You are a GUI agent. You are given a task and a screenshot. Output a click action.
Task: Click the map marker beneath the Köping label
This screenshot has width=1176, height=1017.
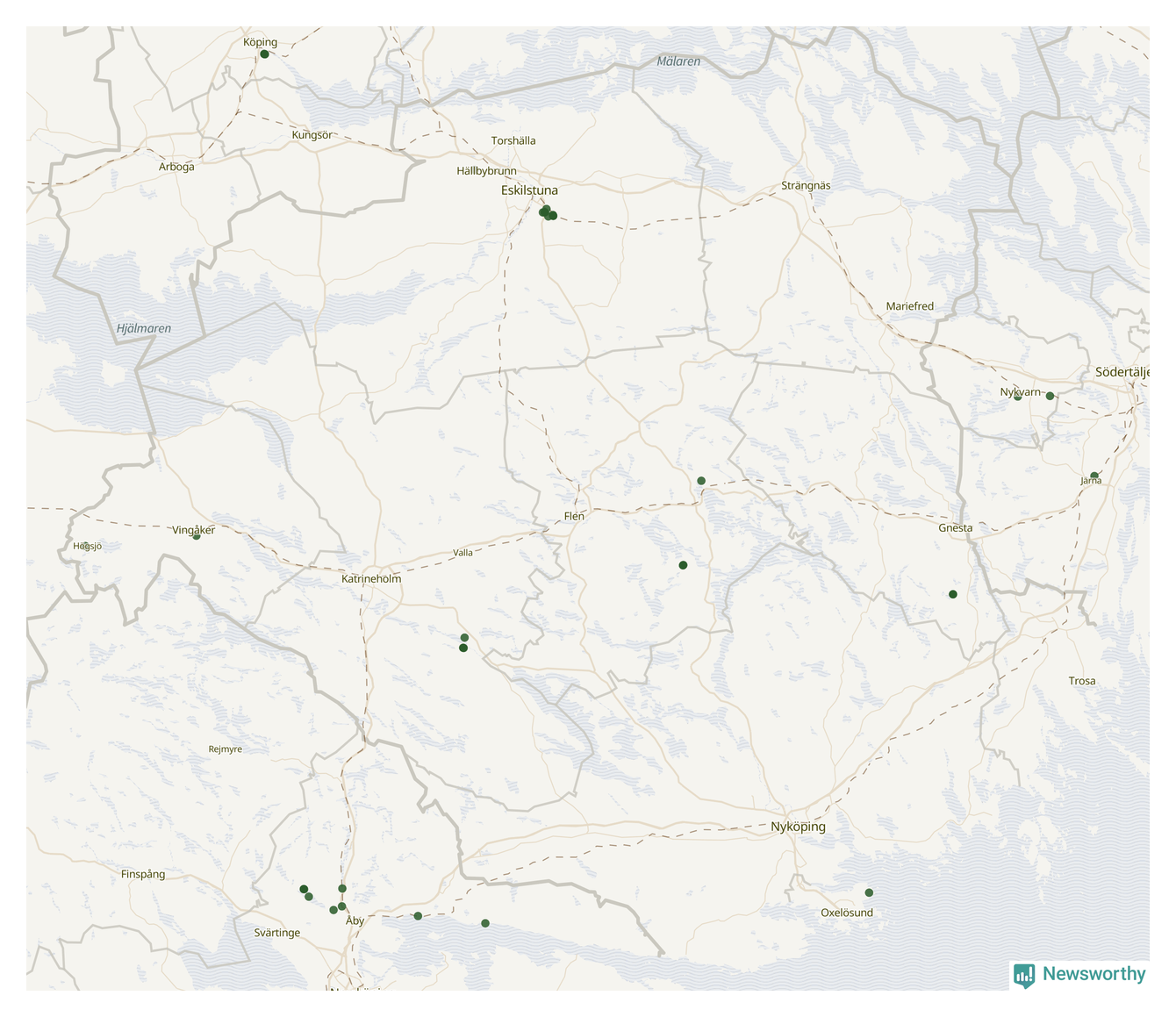tap(264, 54)
